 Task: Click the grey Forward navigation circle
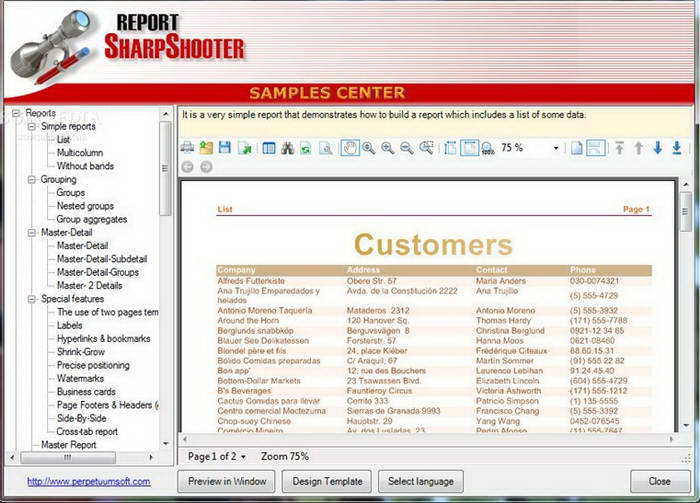coord(206,167)
